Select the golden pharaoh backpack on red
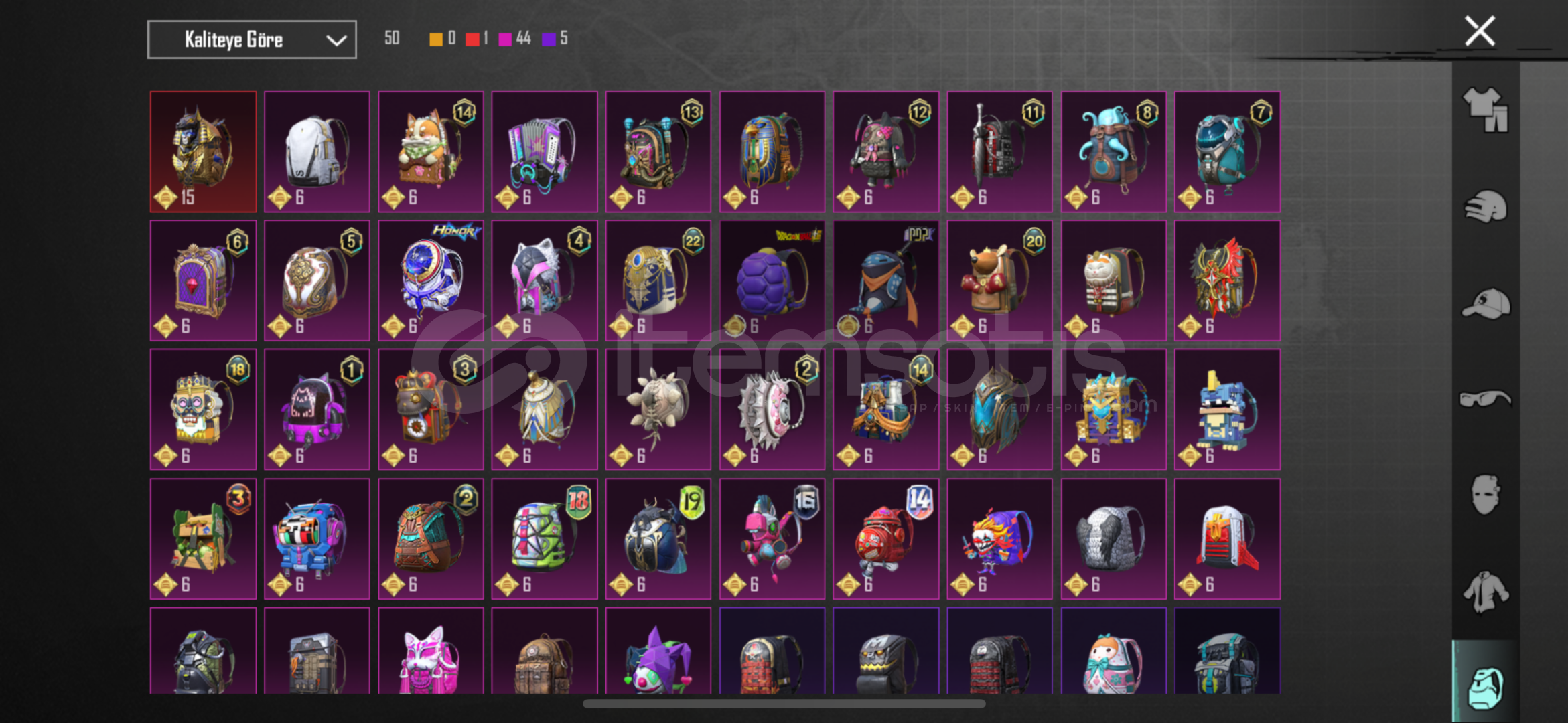This screenshot has height=723, width=1568. (x=203, y=152)
